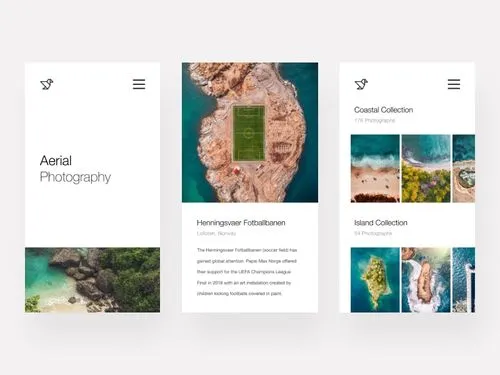
Task: Select the Aerial heading text
Action: [56, 161]
